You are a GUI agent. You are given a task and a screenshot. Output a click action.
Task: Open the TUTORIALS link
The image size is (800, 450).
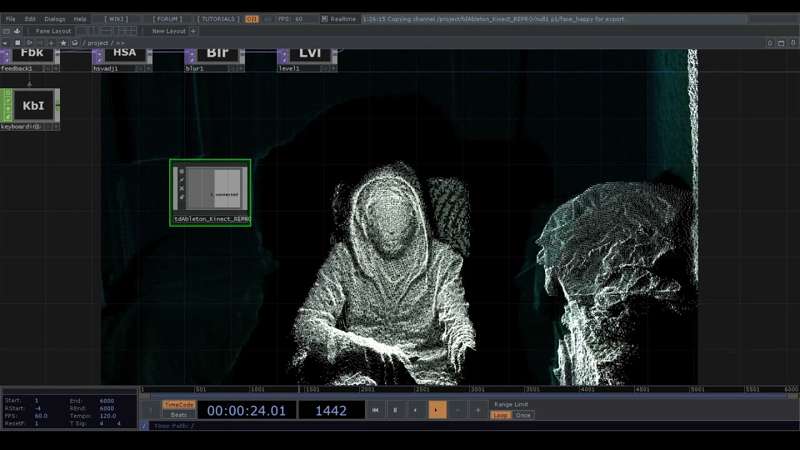pos(218,19)
